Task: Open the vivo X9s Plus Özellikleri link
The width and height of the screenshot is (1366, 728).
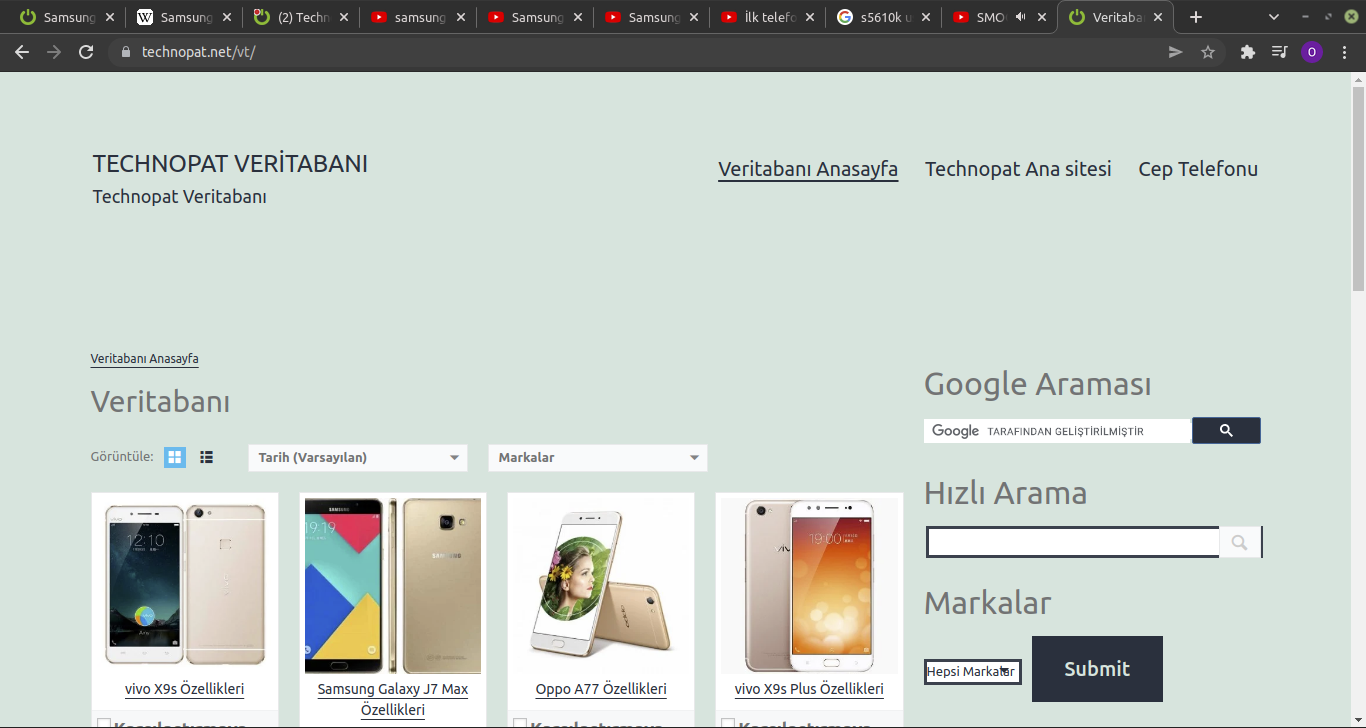Action: [x=809, y=689]
